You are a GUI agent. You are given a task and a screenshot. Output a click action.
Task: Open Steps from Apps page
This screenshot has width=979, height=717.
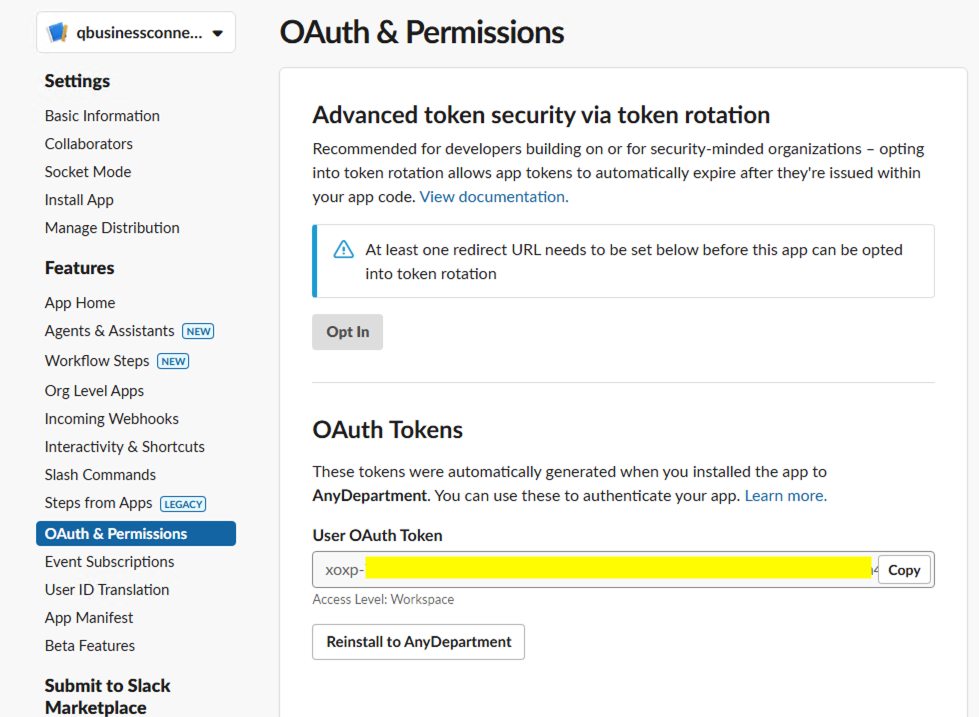pos(99,503)
